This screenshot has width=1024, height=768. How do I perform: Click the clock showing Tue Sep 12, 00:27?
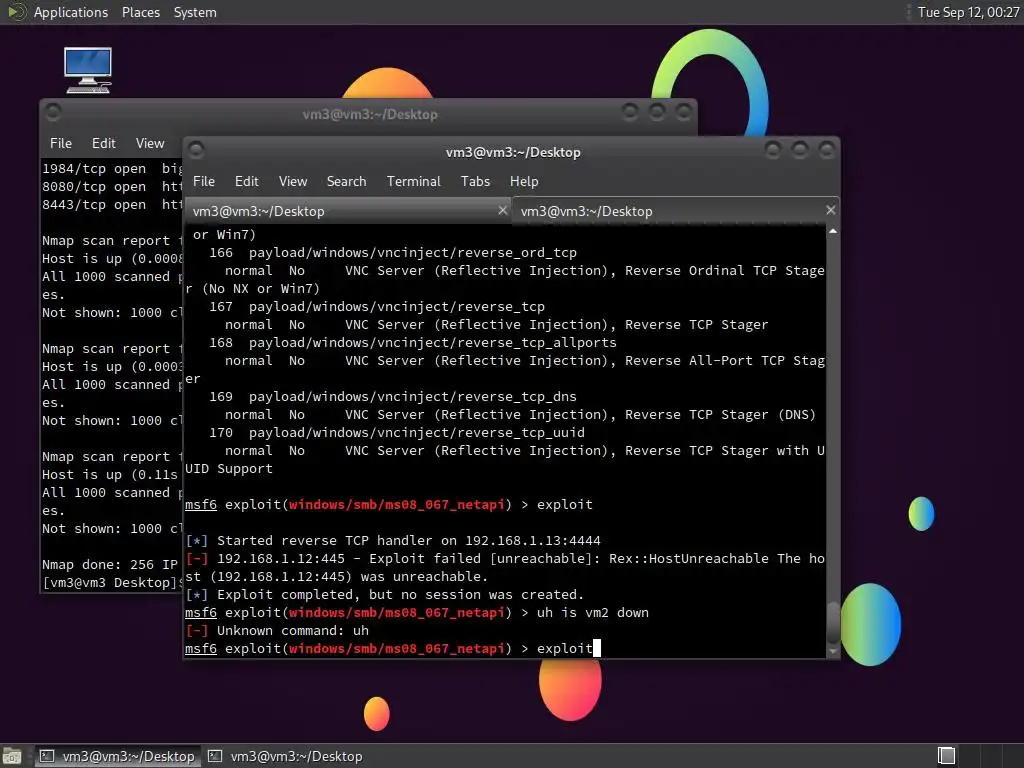[968, 12]
